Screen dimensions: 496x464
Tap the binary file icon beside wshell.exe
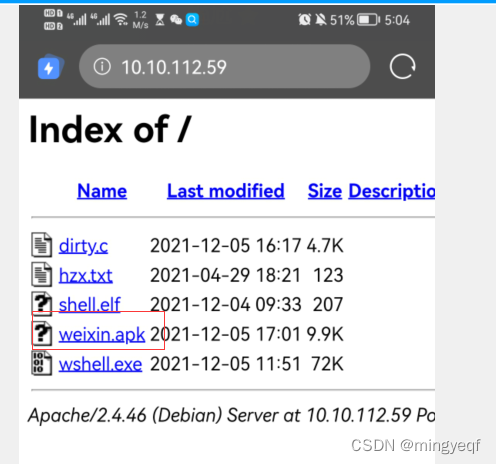(x=42, y=363)
